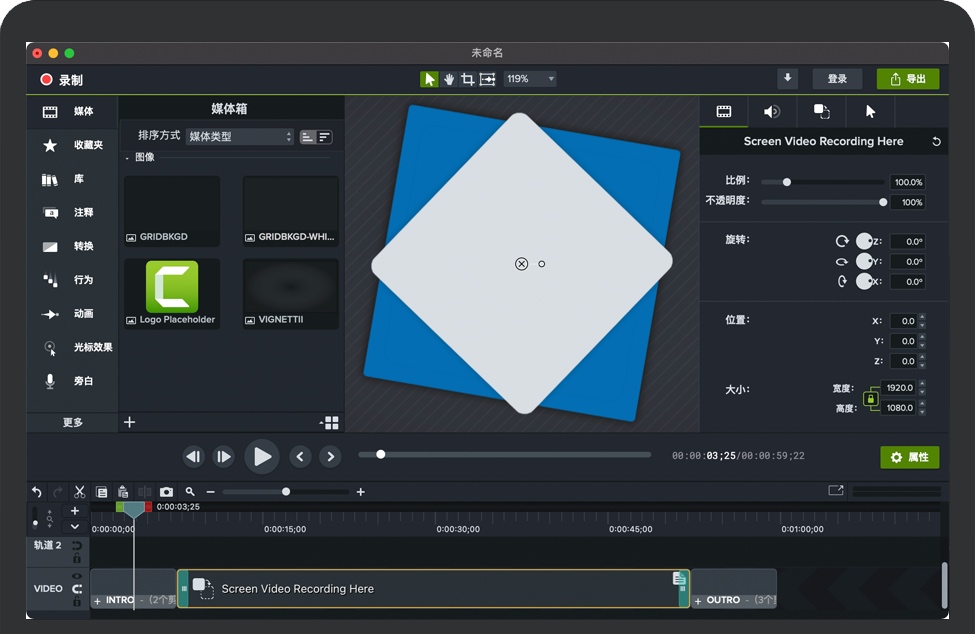
Task: Select the Crop tool in canvas toolbar
Action: [x=468, y=79]
